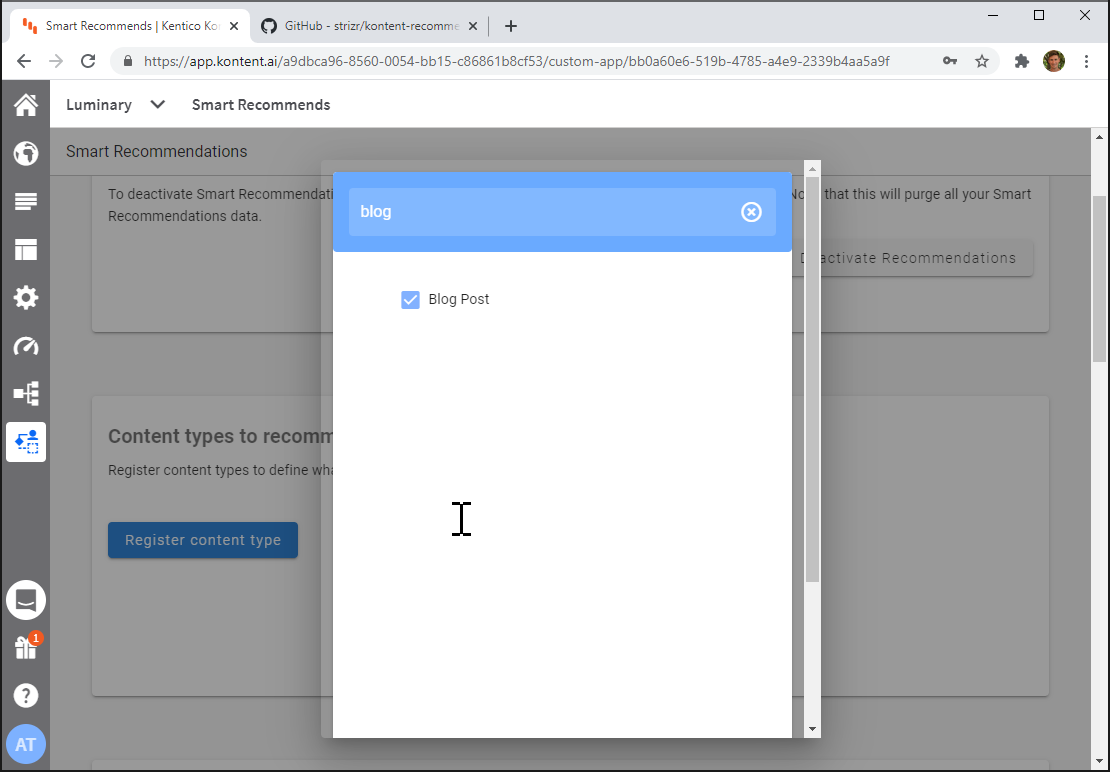Uncheck the Blog Post checkbox
This screenshot has width=1110, height=772.
(x=410, y=298)
